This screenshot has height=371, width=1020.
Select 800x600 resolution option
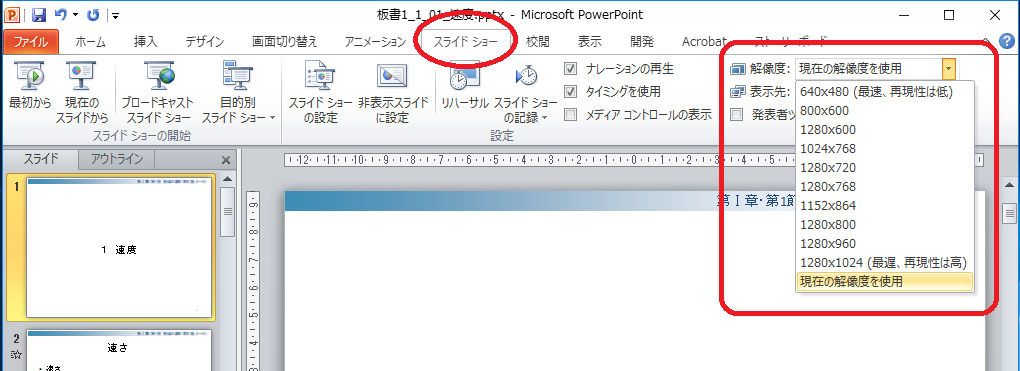(885, 111)
